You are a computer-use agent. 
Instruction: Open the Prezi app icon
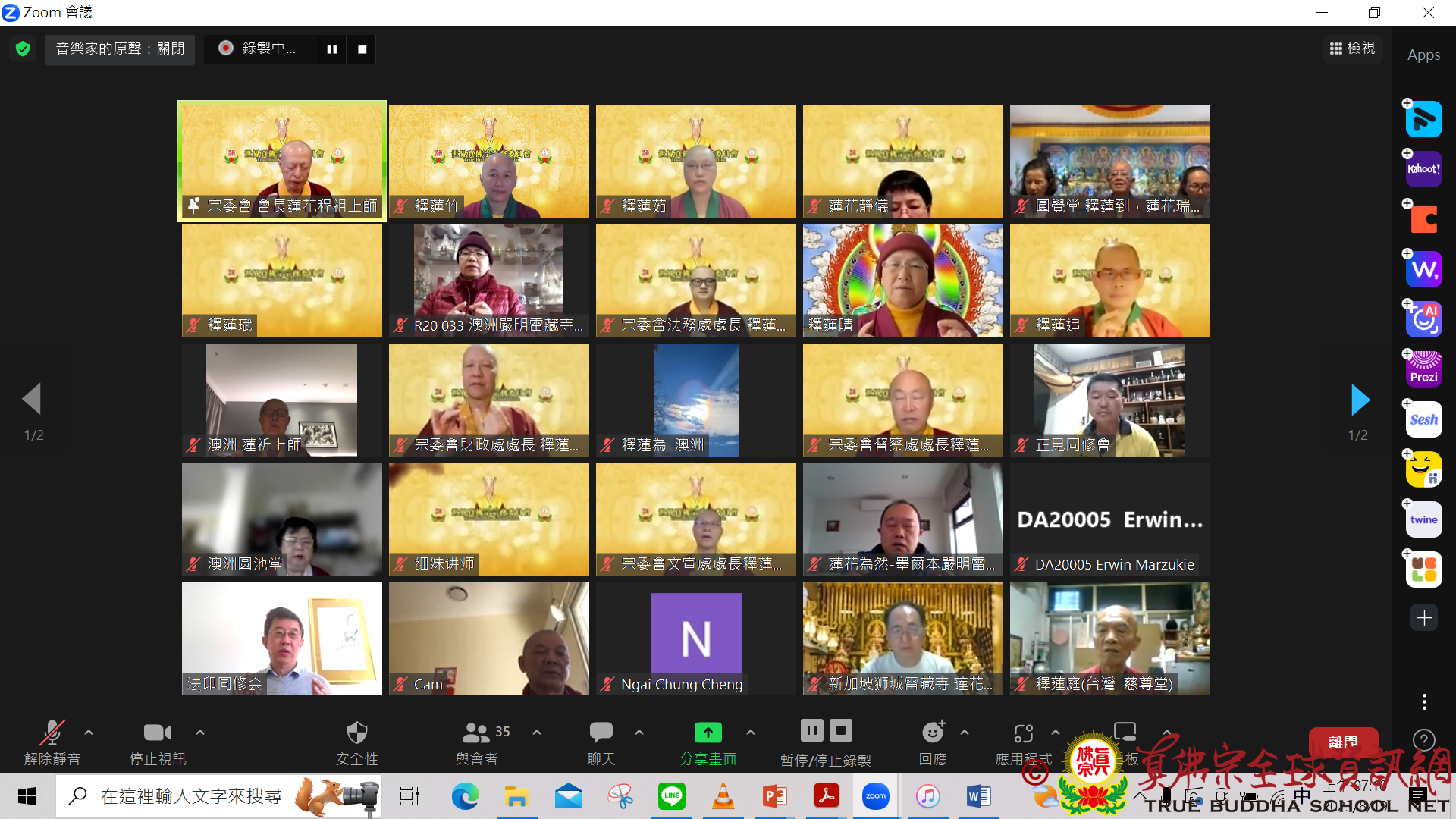pos(1423,369)
